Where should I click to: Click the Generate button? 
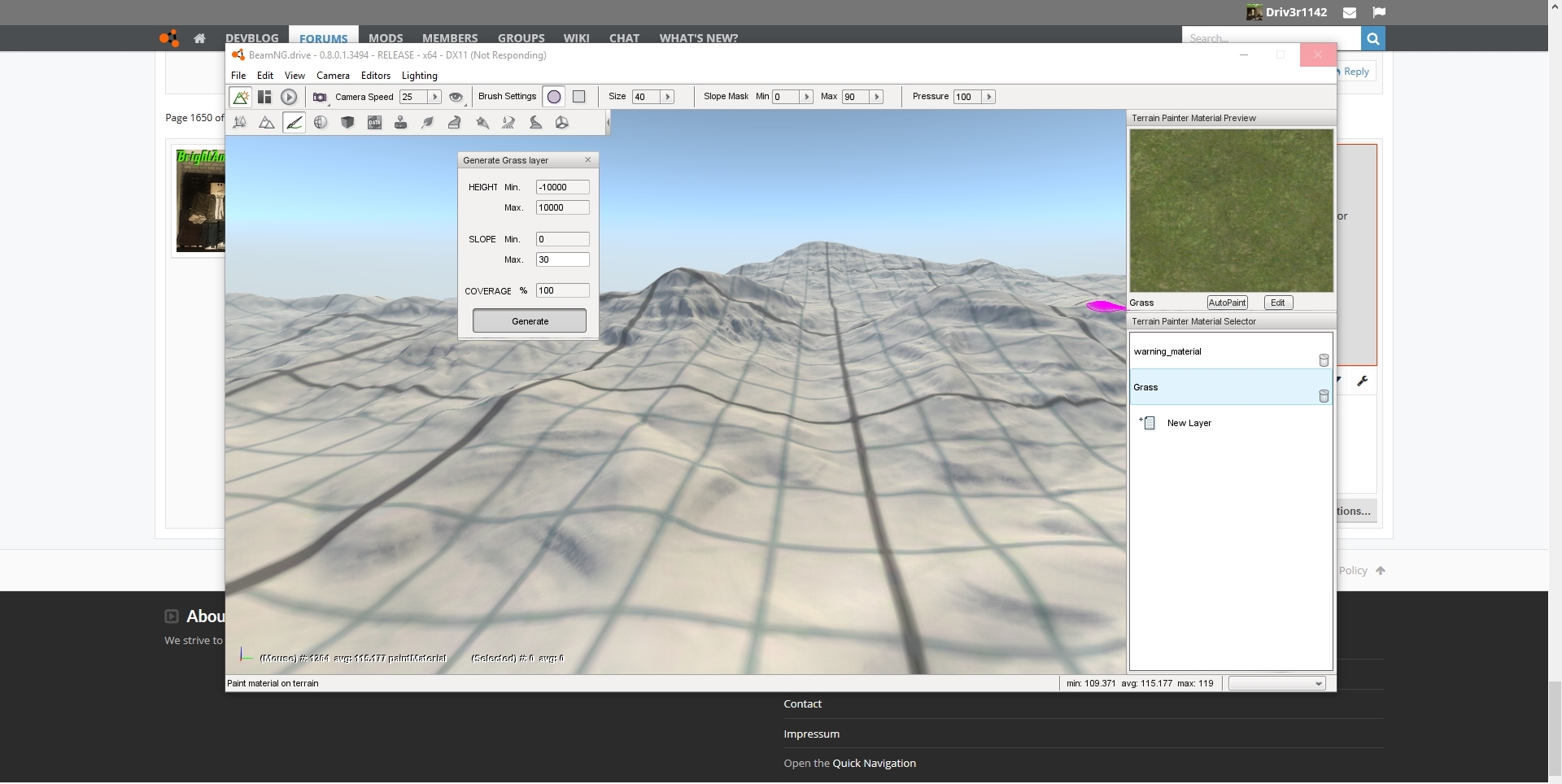[x=530, y=321]
